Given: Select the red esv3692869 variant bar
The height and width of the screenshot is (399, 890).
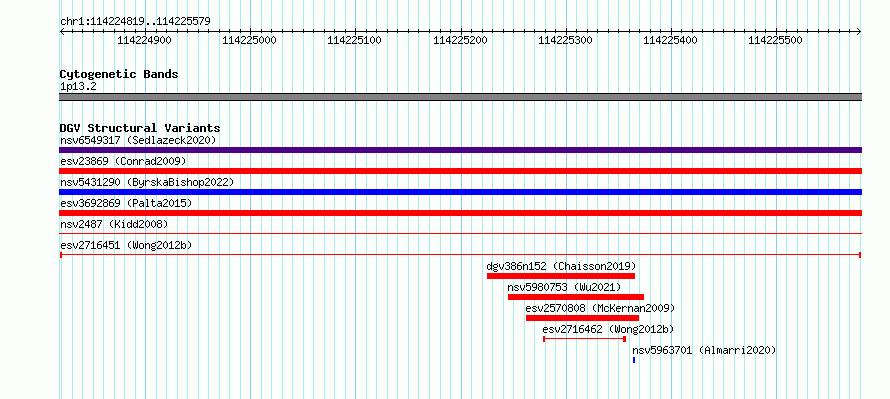Looking at the screenshot, I should pyautogui.click(x=460, y=213).
